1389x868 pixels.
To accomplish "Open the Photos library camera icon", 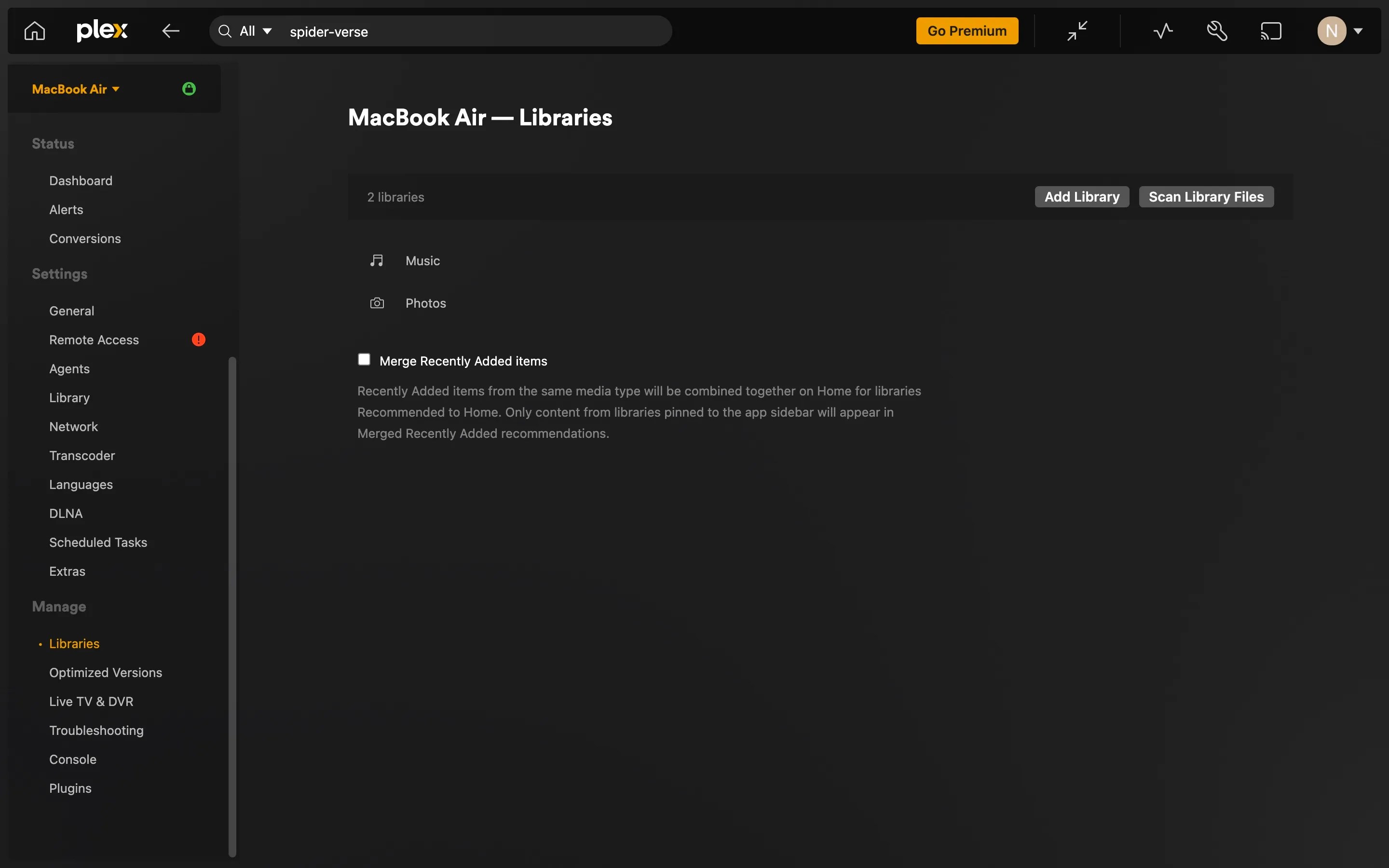I will point(377,303).
